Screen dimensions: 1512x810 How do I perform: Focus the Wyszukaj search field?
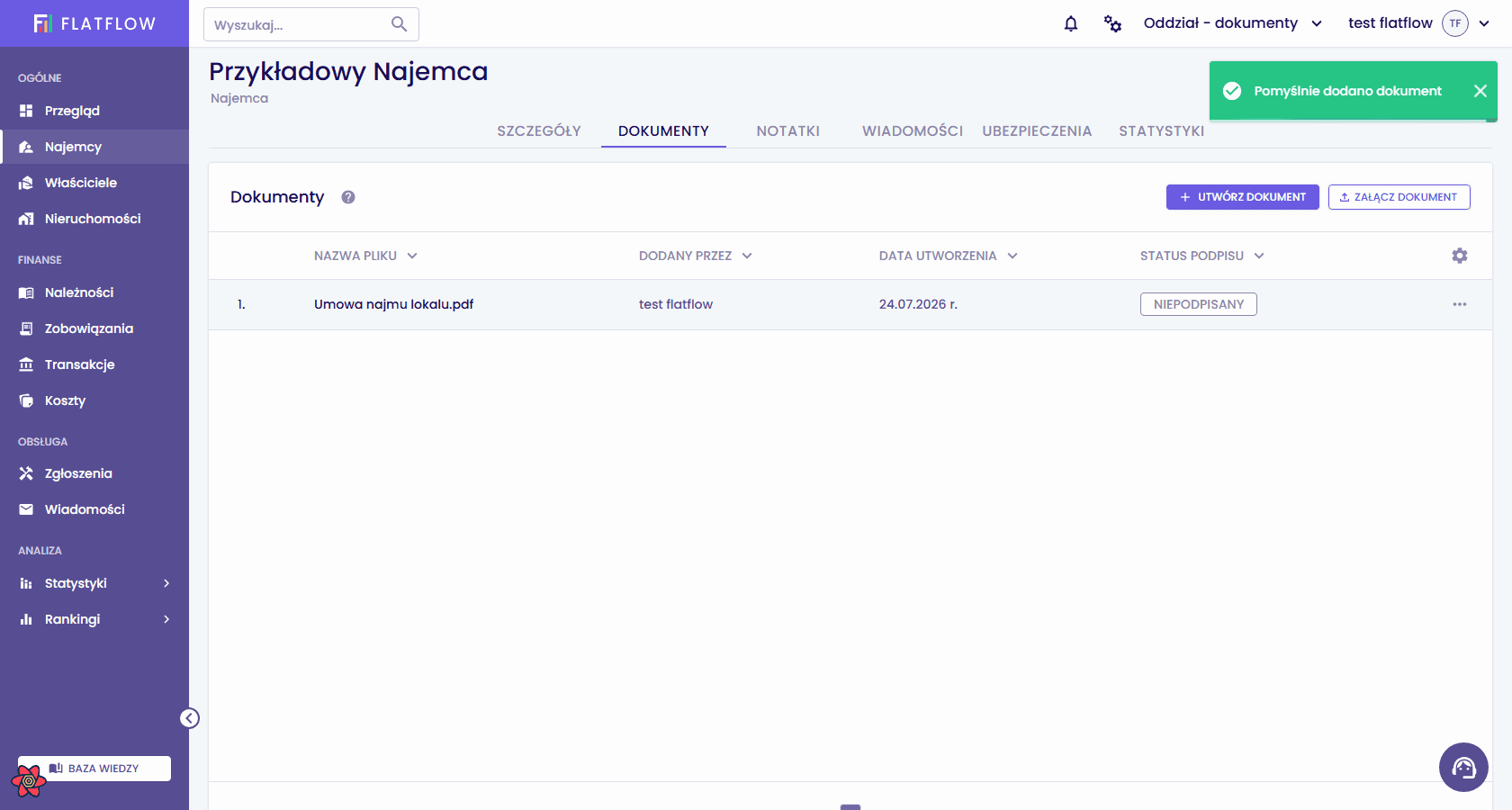(311, 24)
